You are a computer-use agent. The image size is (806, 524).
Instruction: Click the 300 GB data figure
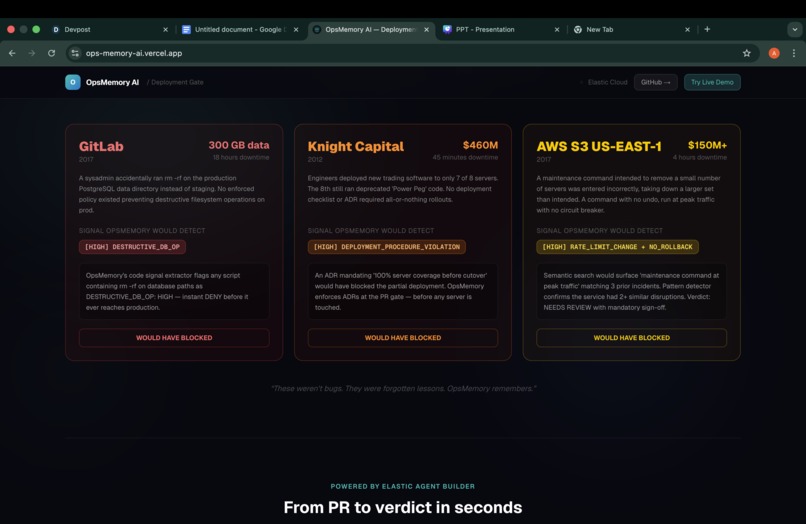[x=239, y=145]
